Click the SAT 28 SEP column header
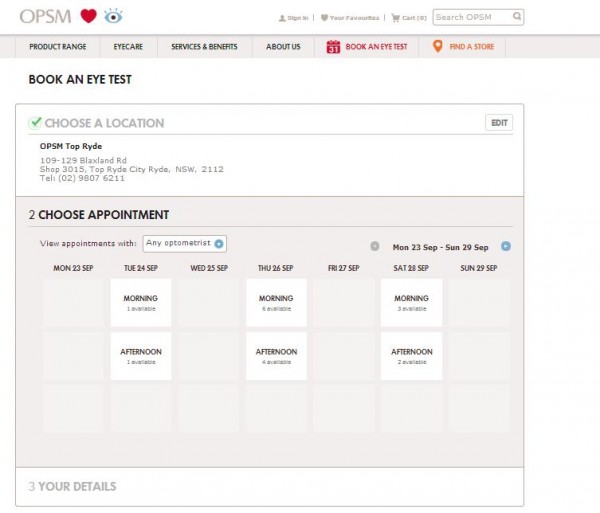The image size is (600, 513). pos(411,268)
